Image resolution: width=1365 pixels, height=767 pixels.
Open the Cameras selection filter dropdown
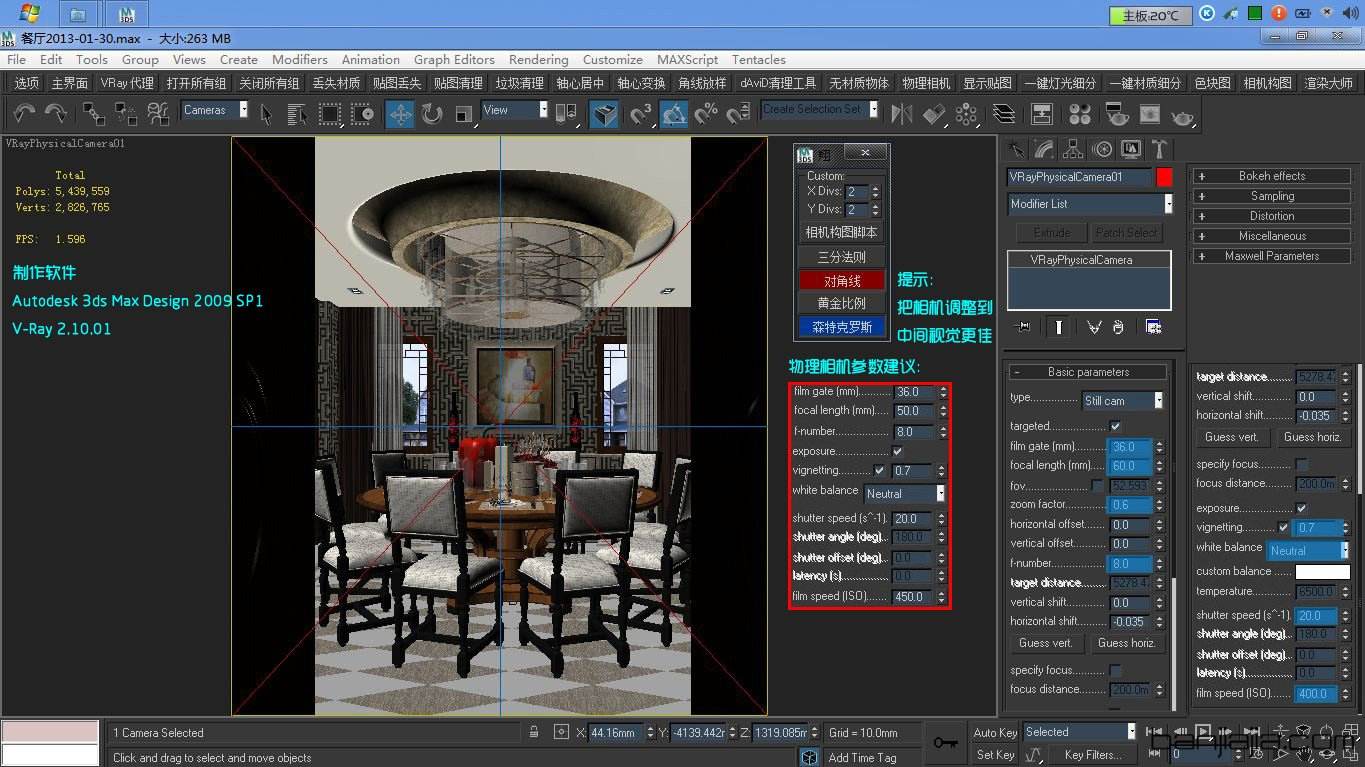[214, 110]
